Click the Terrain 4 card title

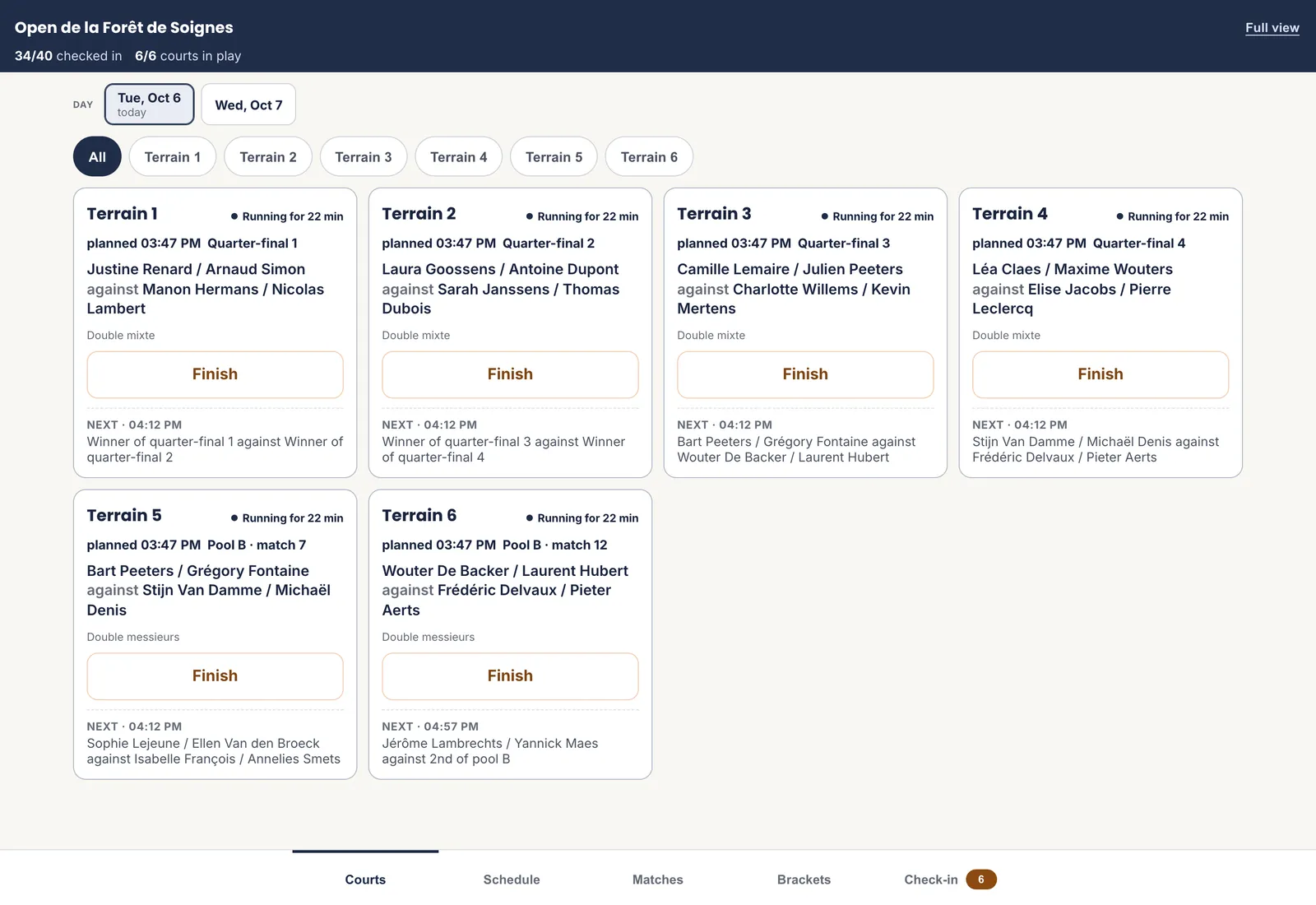[1009, 214]
